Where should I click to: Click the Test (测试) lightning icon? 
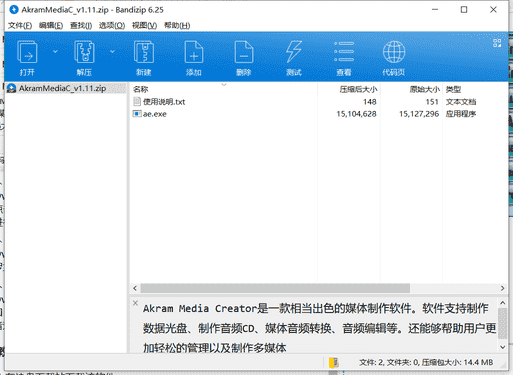pyautogui.click(x=294, y=52)
